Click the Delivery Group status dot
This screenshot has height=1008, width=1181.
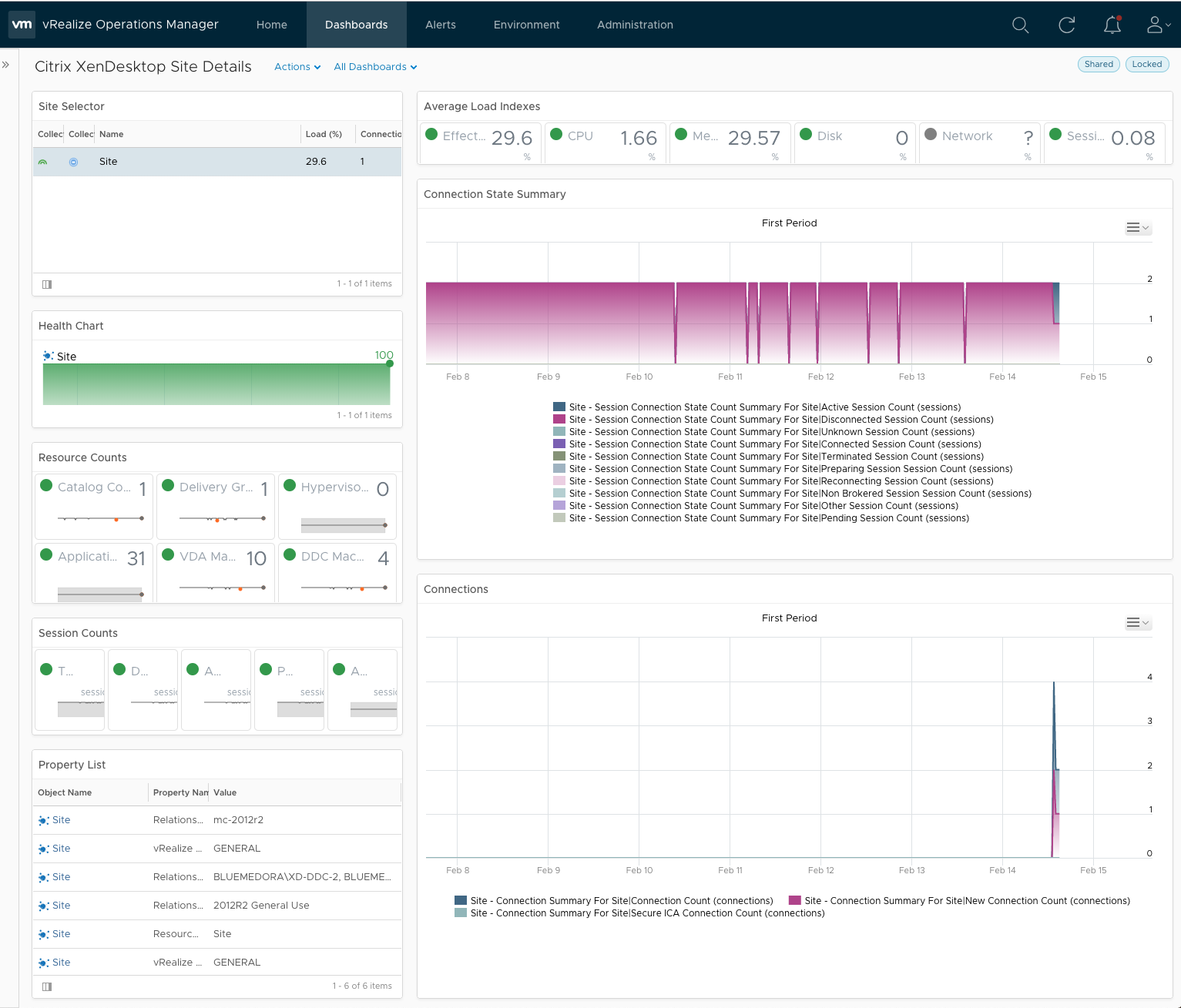168,485
